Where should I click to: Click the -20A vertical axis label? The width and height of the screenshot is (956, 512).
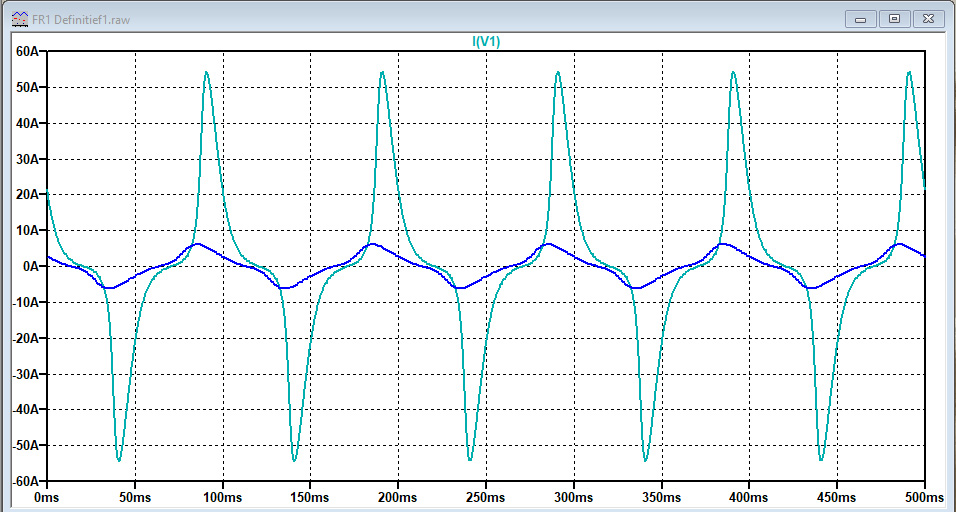[26, 338]
